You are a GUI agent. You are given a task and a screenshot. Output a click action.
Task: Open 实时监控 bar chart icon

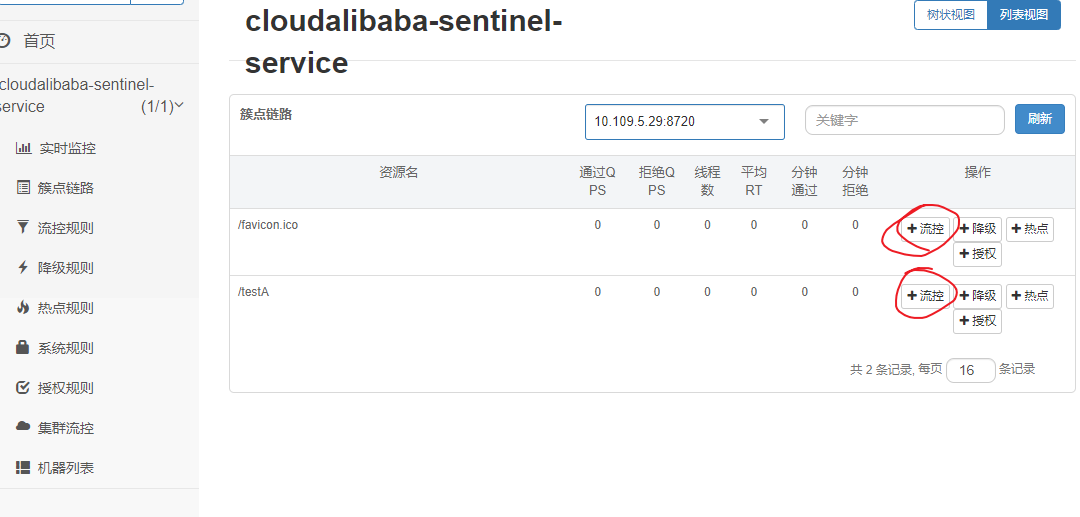coord(23,148)
